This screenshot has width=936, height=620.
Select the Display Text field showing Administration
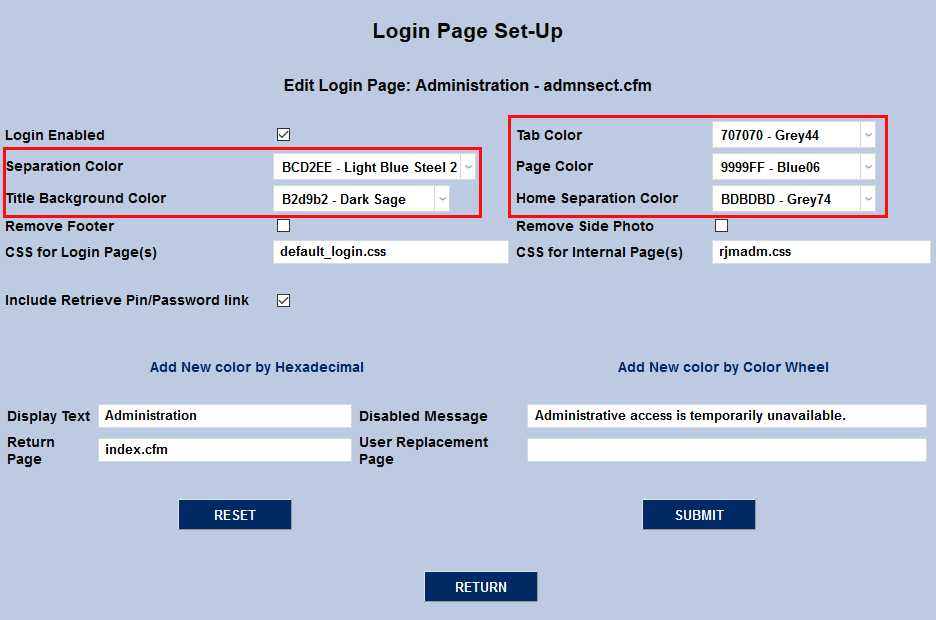coord(224,415)
